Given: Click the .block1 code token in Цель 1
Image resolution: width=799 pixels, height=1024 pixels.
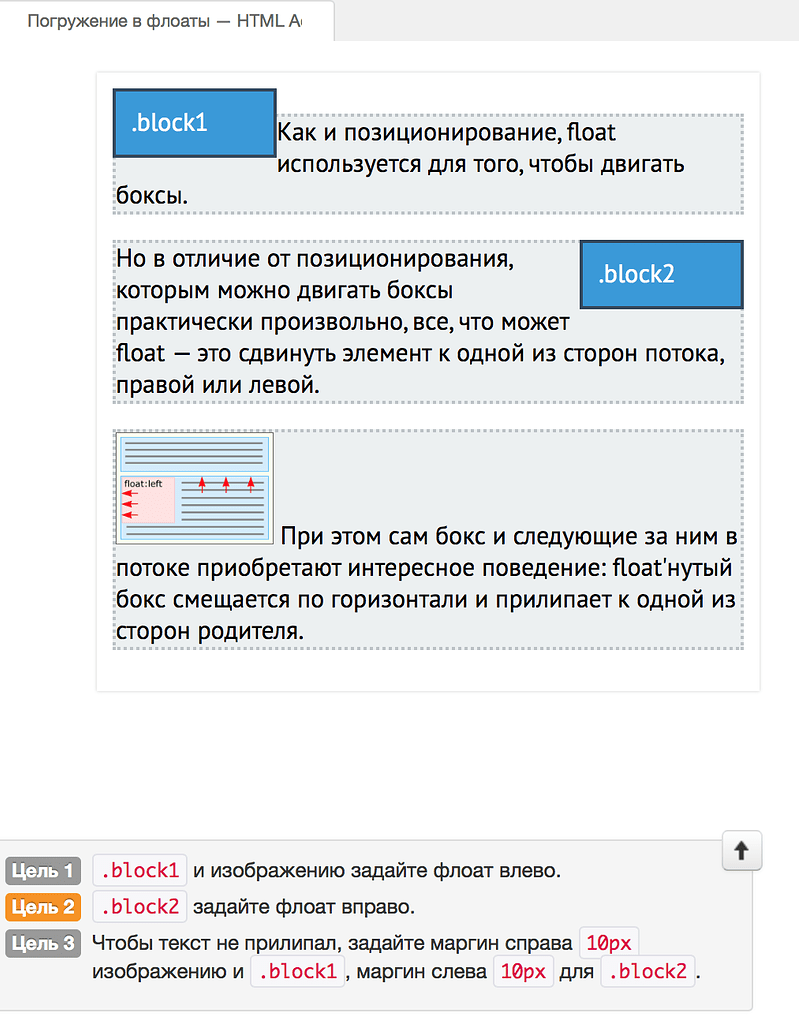Looking at the screenshot, I should pyautogui.click(x=139, y=870).
